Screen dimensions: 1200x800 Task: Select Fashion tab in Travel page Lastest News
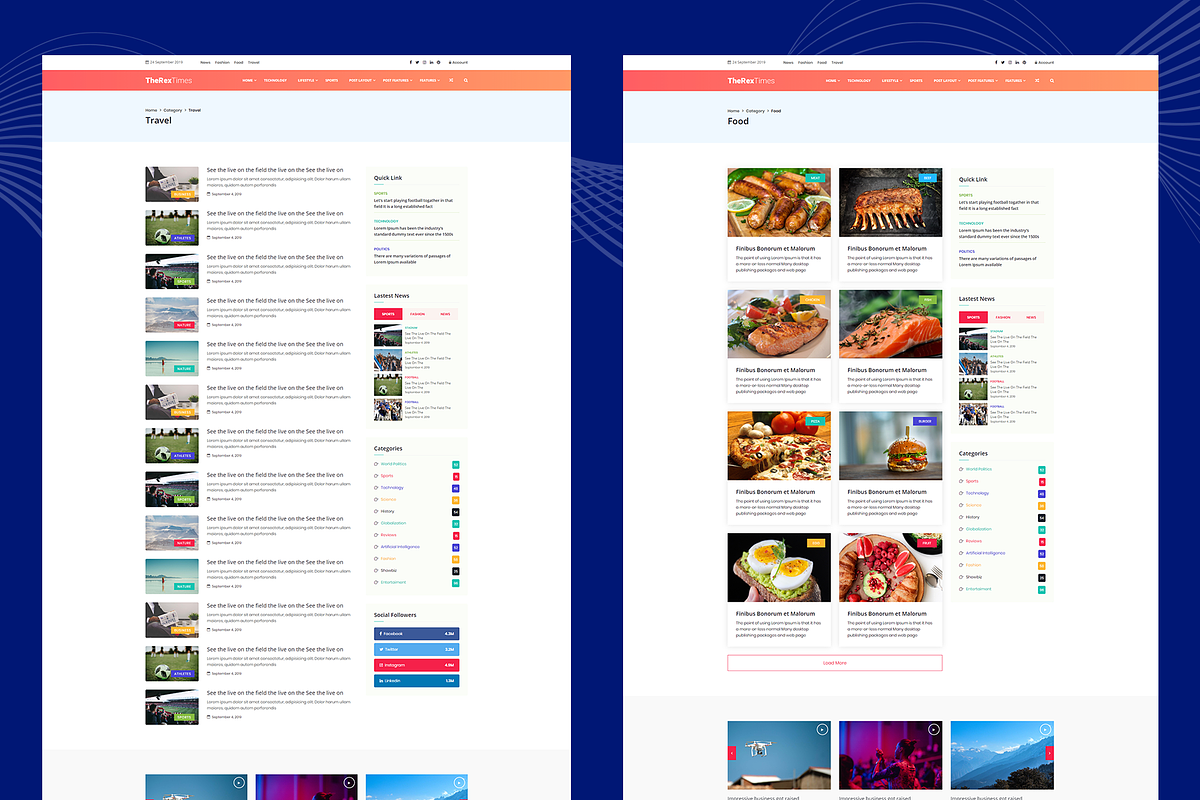pyautogui.click(x=417, y=314)
